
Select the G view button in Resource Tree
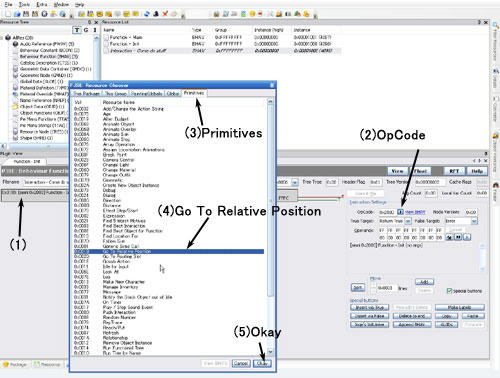(86, 30)
